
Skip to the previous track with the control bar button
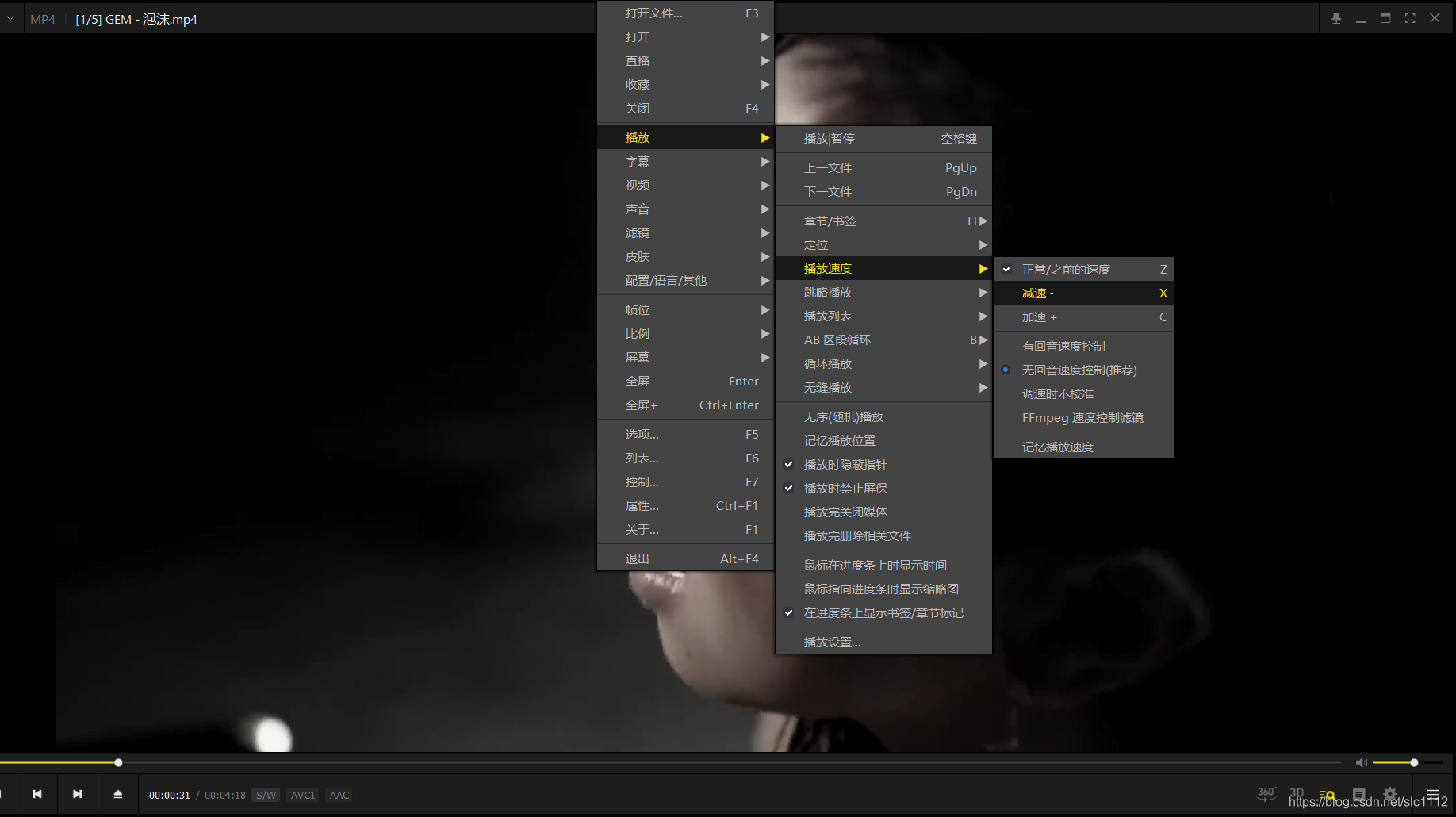point(37,794)
